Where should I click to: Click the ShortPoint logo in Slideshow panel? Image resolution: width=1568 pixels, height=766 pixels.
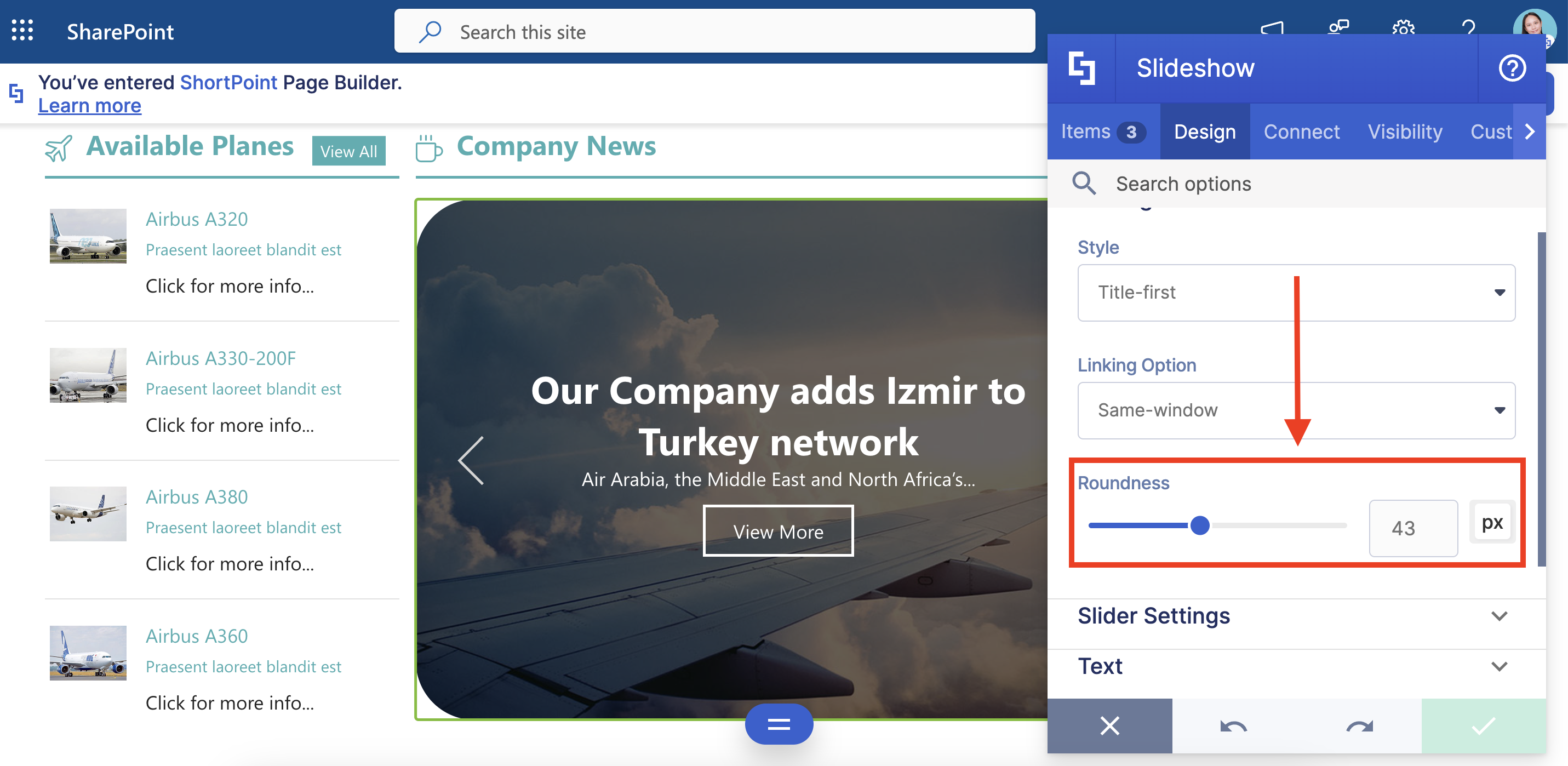coord(1081,68)
